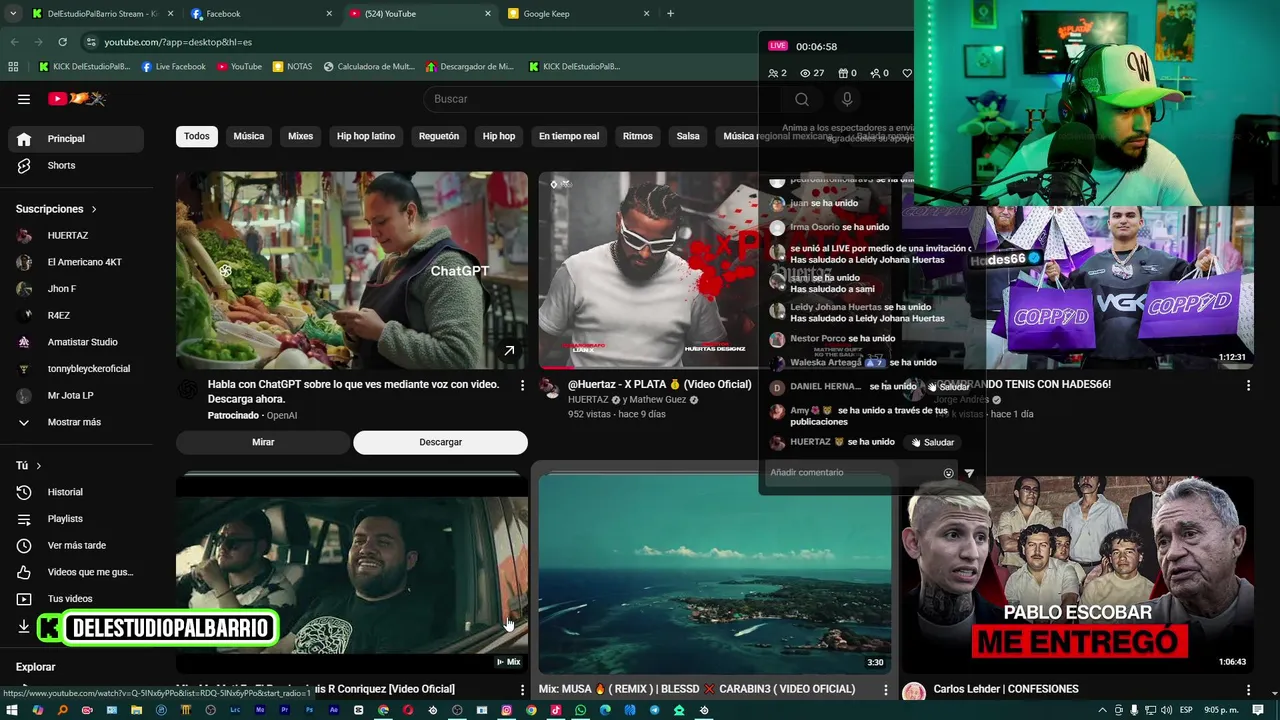Switch to the Facebook browser tab
1280x720 pixels.
(x=260, y=14)
